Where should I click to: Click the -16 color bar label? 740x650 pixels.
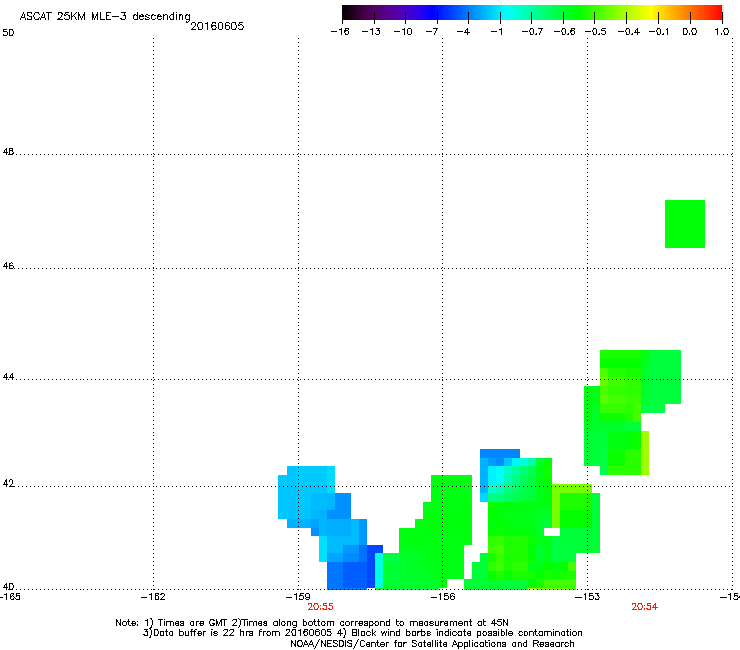click(340, 32)
